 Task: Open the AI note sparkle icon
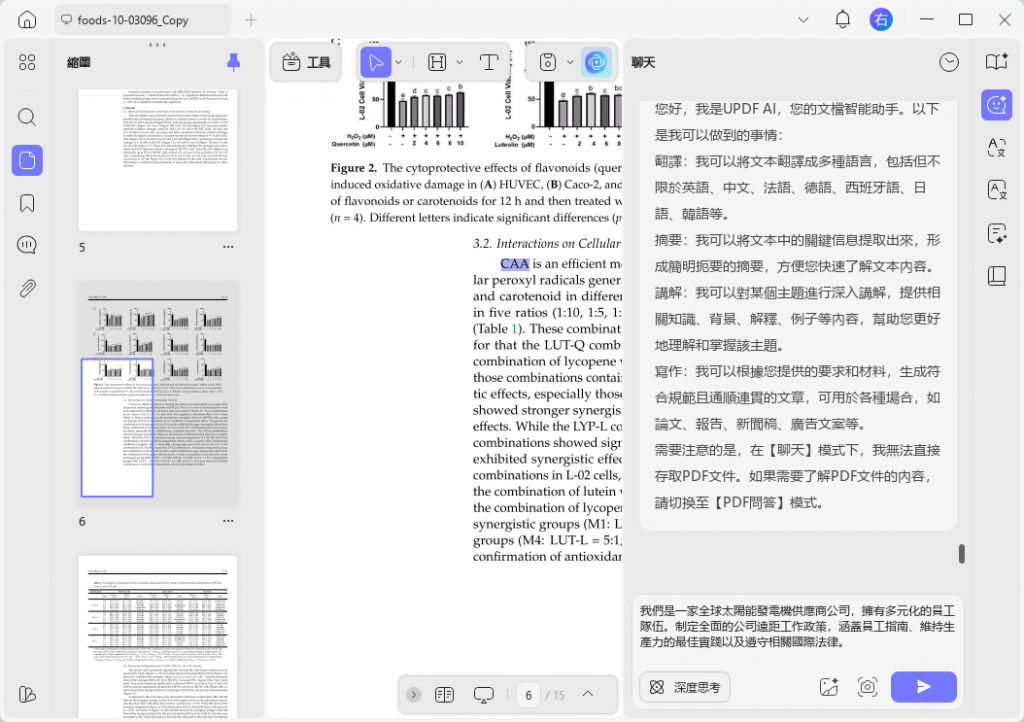(x=997, y=233)
